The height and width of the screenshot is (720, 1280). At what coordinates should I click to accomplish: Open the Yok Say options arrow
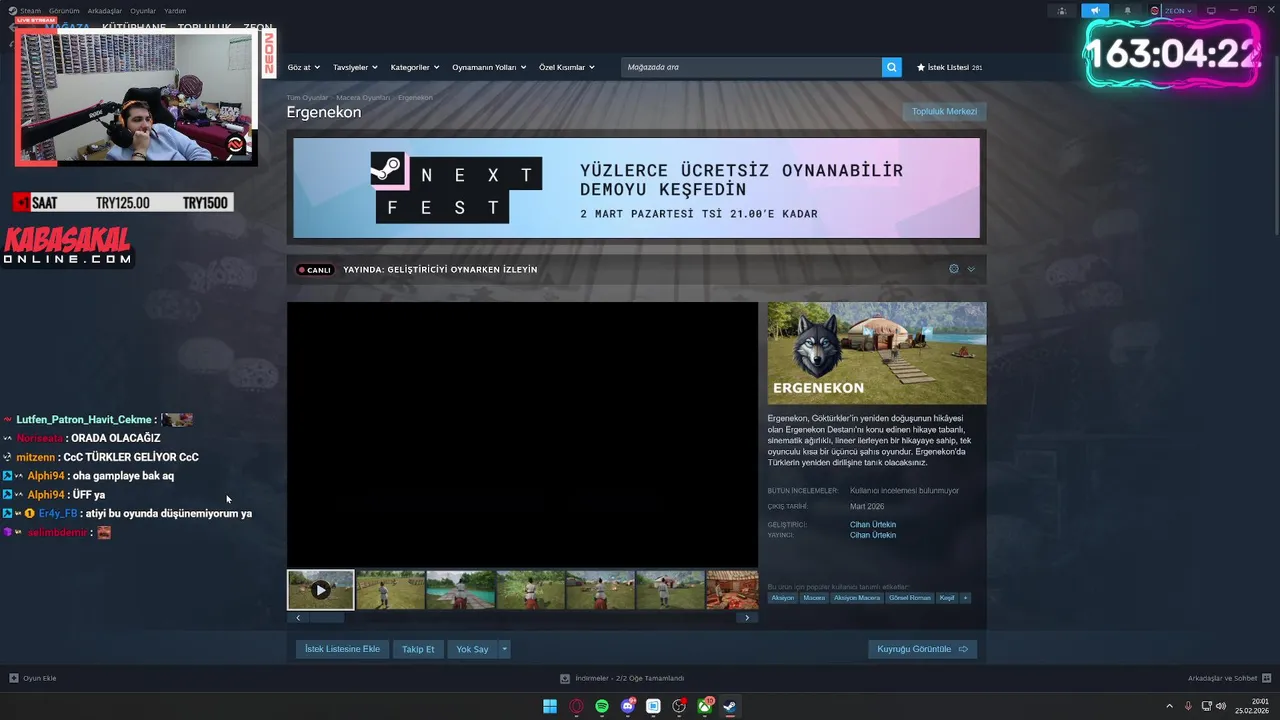coord(504,649)
